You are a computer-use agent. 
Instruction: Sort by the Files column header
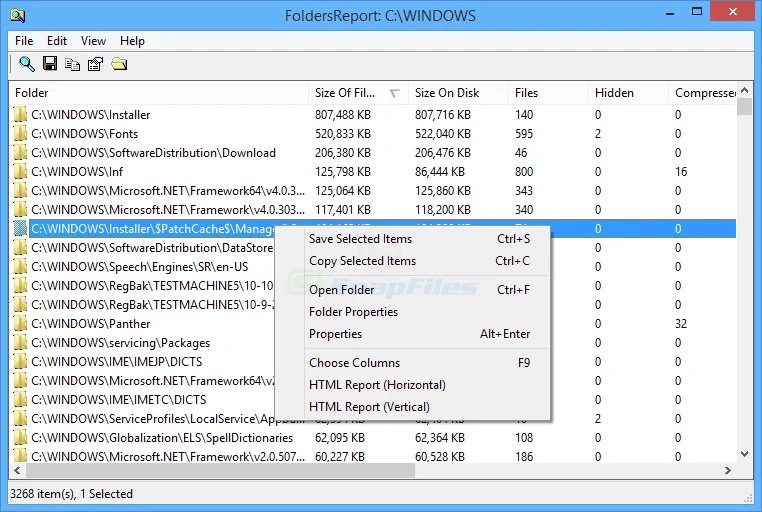548,93
